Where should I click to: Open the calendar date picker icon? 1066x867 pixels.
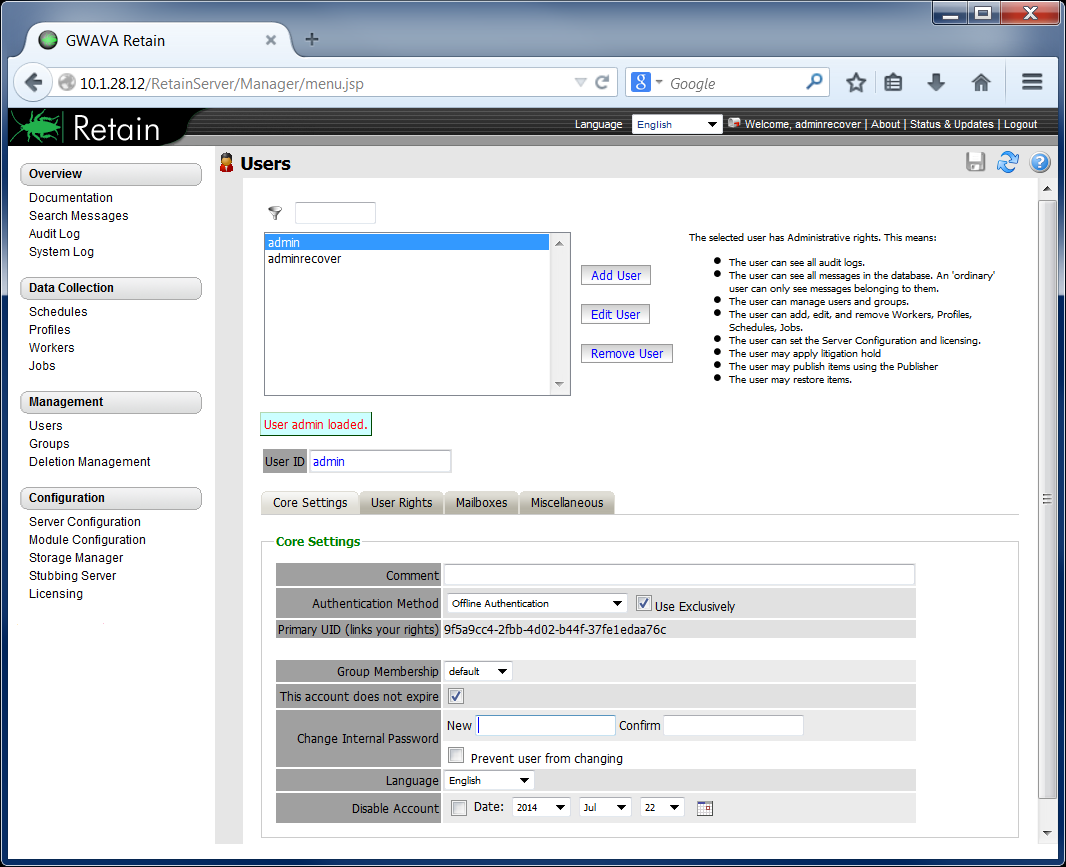[705, 808]
